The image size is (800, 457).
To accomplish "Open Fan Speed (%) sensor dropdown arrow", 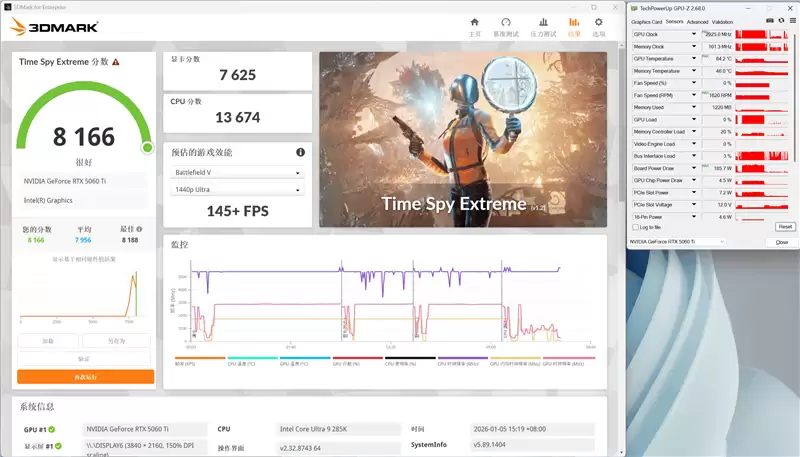I will coord(694,83).
